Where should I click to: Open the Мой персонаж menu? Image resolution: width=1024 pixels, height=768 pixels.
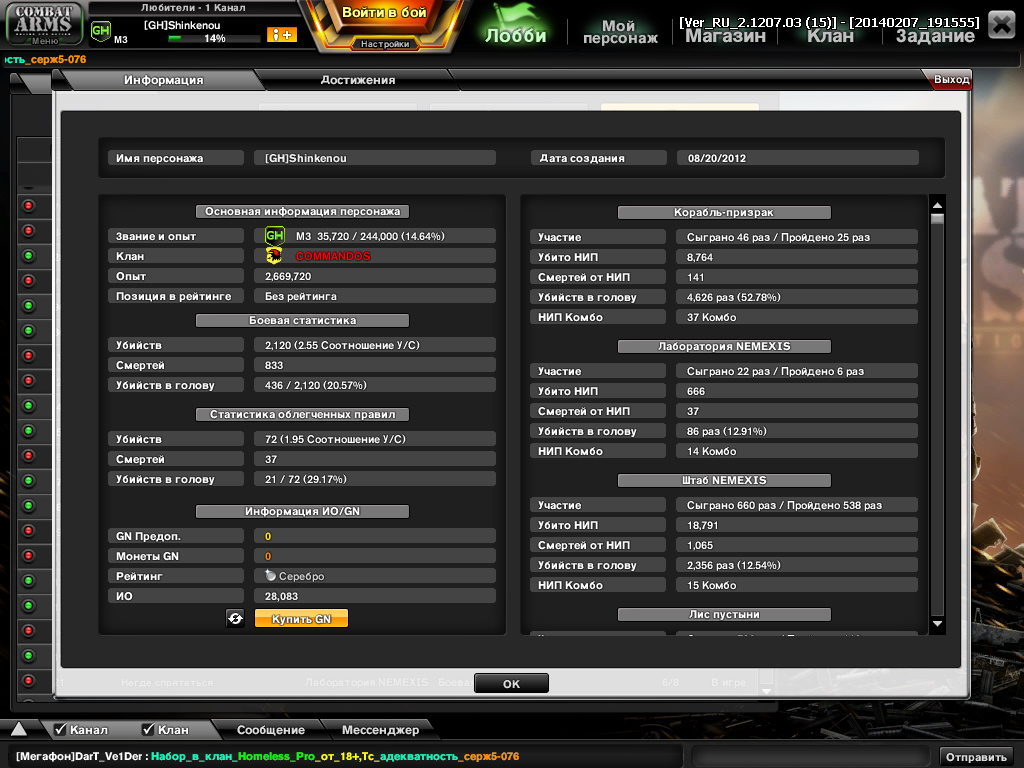point(620,31)
